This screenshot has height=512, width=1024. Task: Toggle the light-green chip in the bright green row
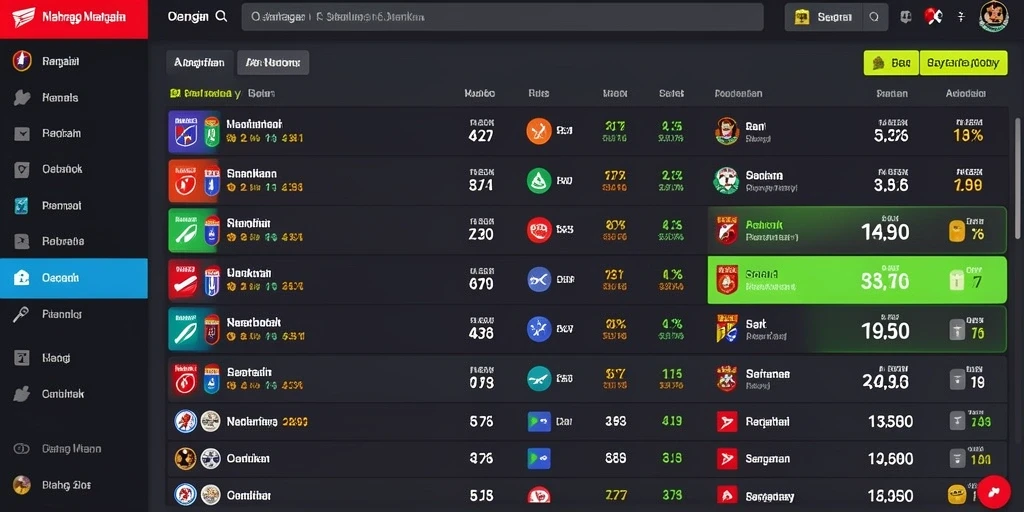(956, 281)
